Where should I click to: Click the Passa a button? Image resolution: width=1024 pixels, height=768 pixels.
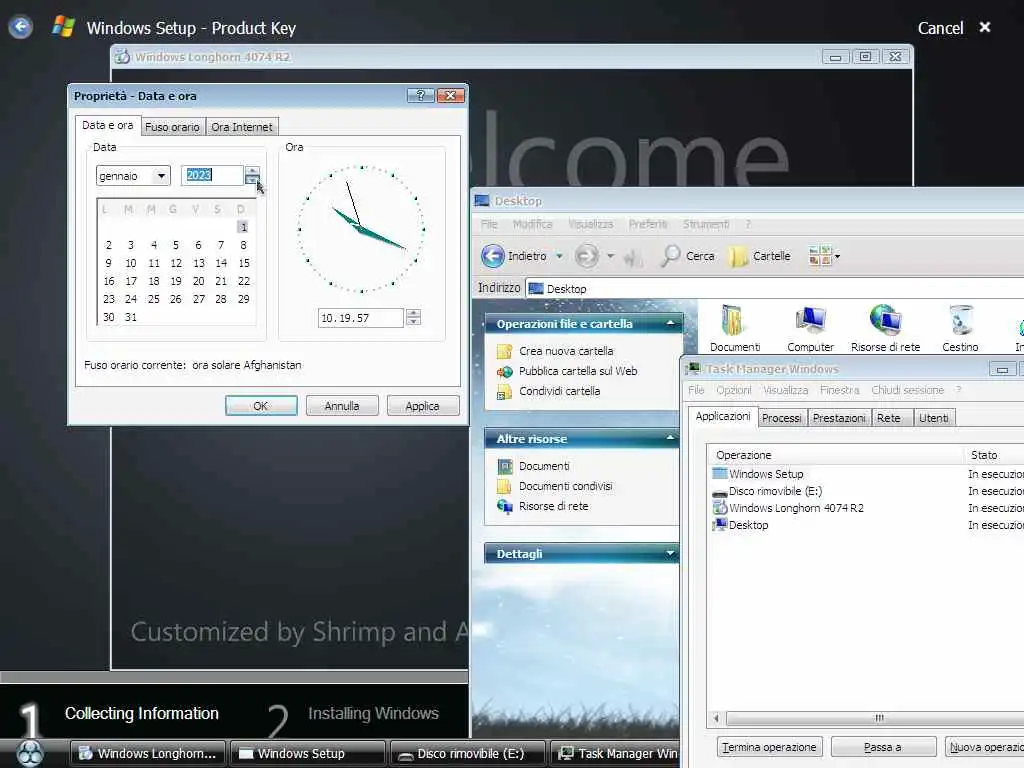[x=883, y=747]
